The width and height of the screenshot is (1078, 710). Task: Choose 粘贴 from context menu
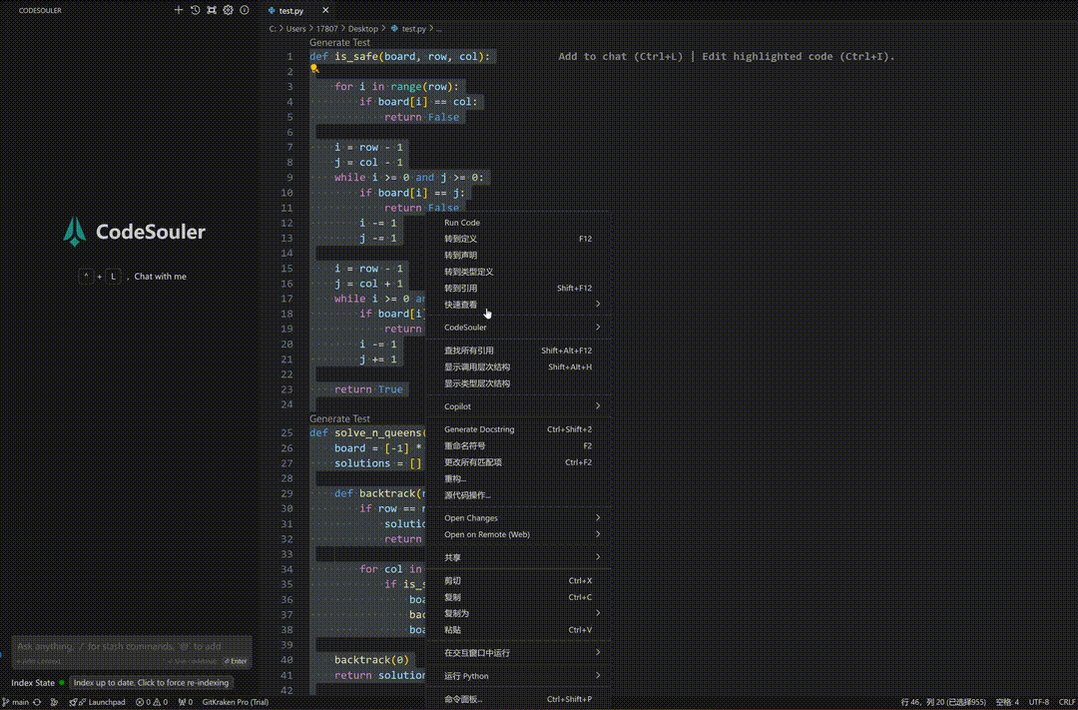[519, 630]
